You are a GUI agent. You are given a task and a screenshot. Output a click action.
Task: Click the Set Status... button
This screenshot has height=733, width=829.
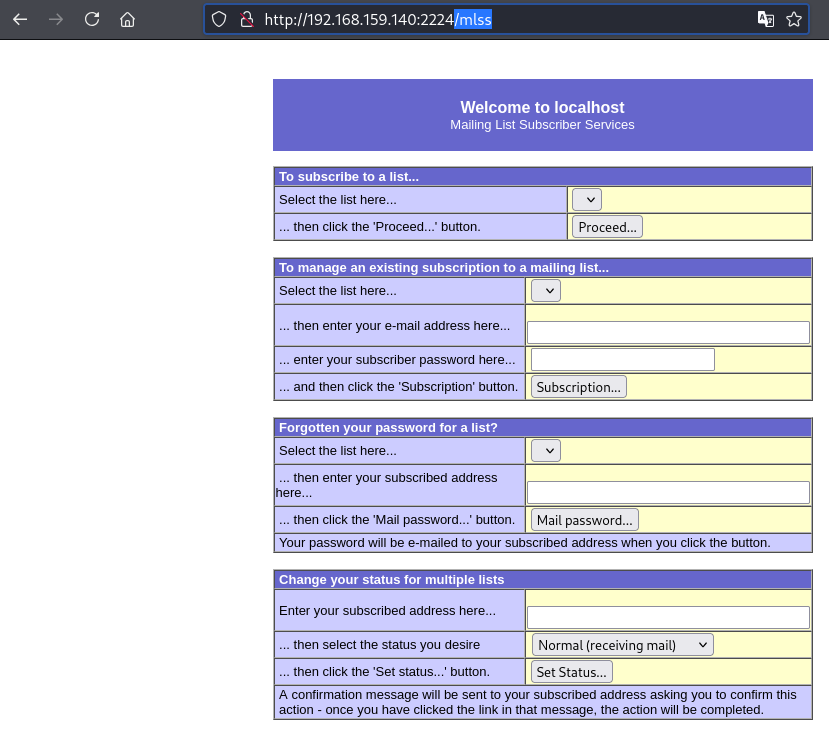pyautogui.click(x=572, y=672)
